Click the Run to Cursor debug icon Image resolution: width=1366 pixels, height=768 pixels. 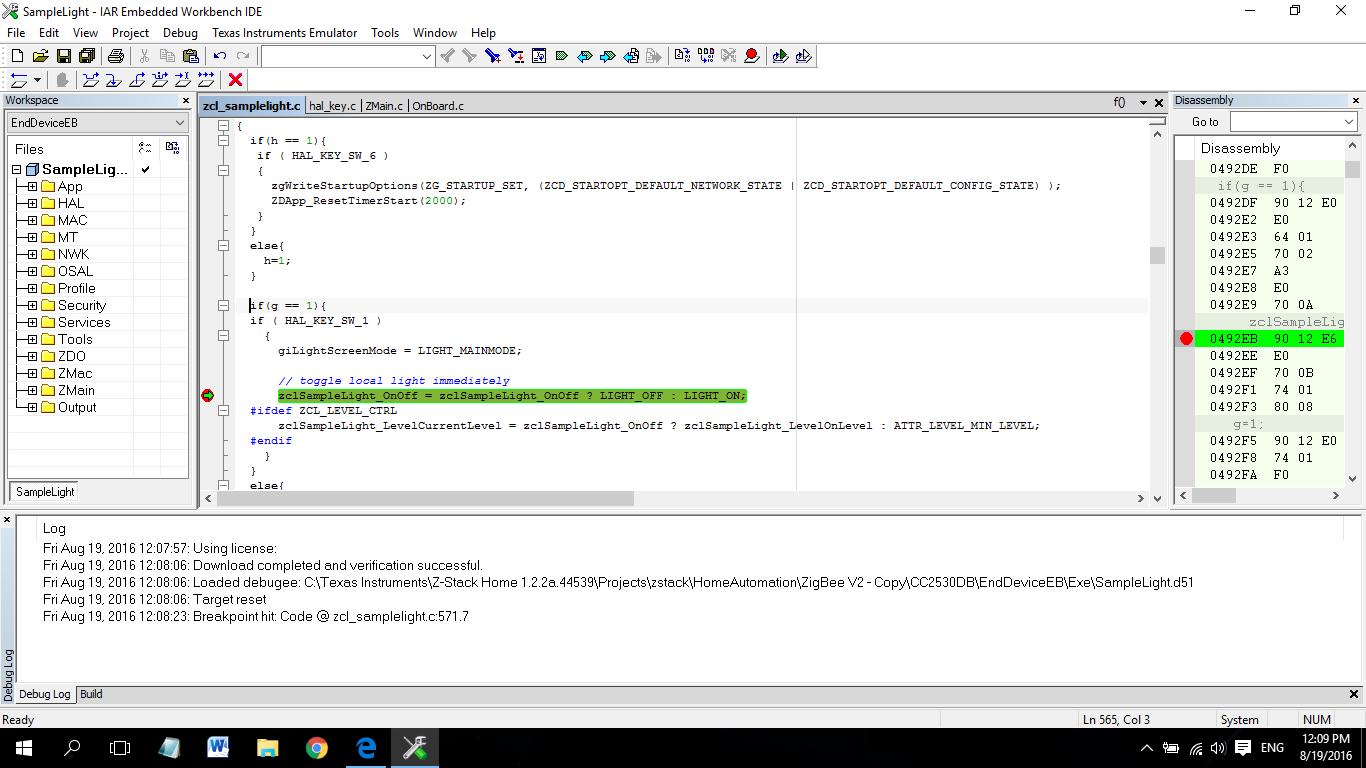[x=182, y=80]
